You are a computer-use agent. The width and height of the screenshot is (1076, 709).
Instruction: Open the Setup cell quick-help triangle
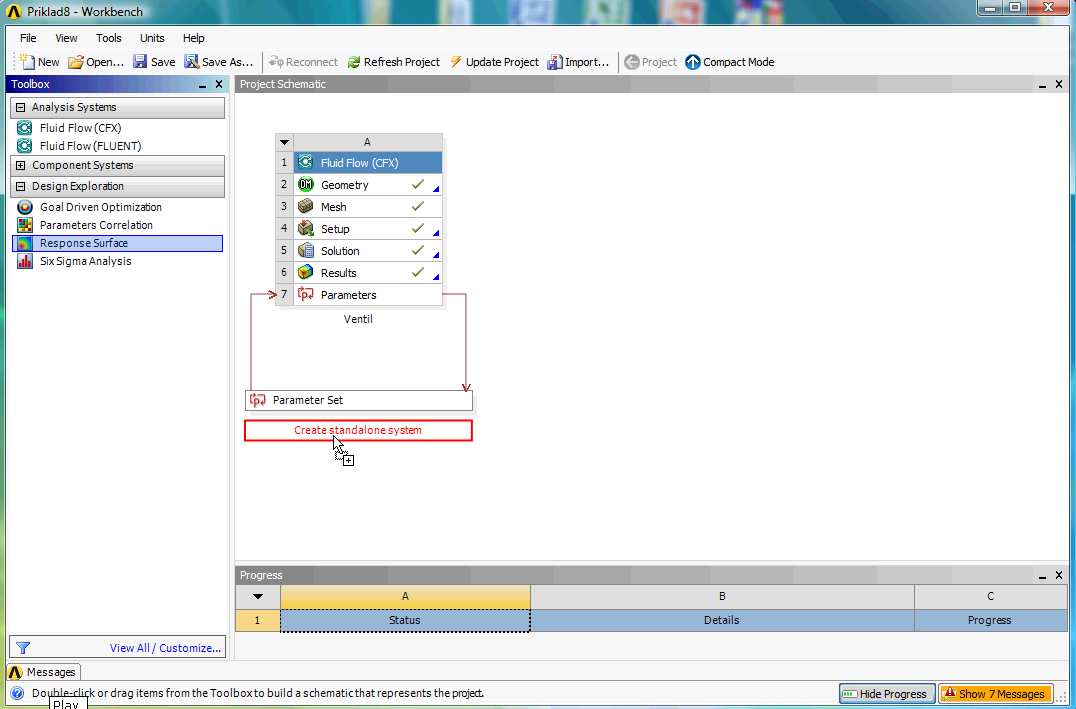tap(436, 233)
